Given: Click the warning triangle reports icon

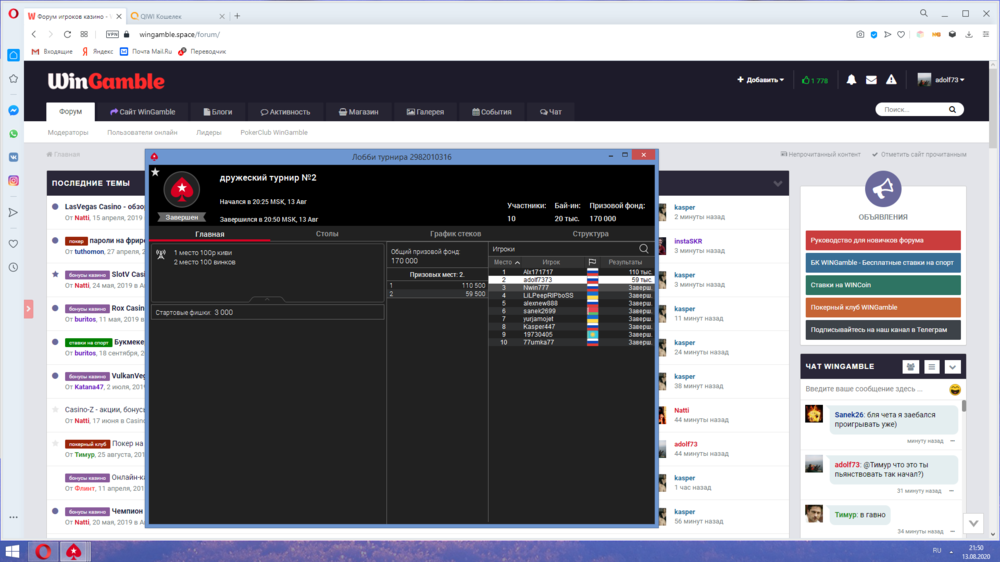Looking at the screenshot, I should coord(892,80).
